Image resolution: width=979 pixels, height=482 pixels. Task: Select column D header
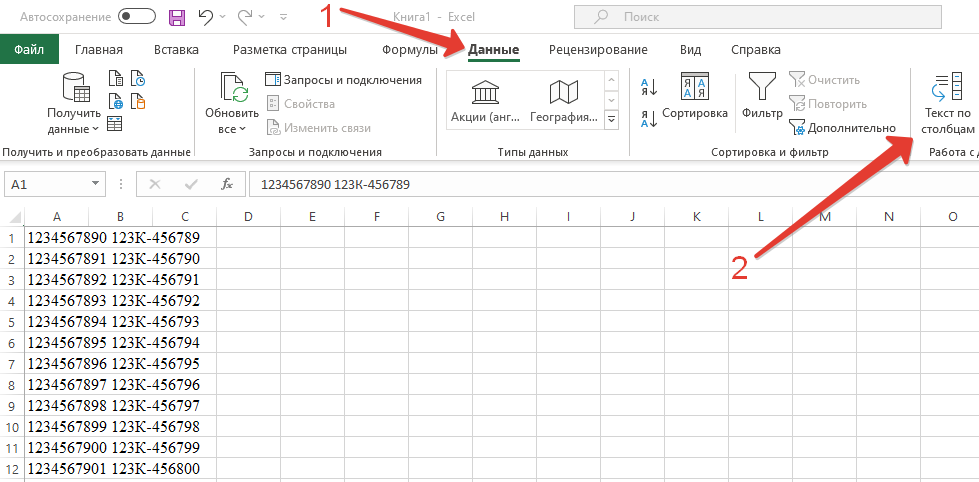pyautogui.click(x=248, y=217)
